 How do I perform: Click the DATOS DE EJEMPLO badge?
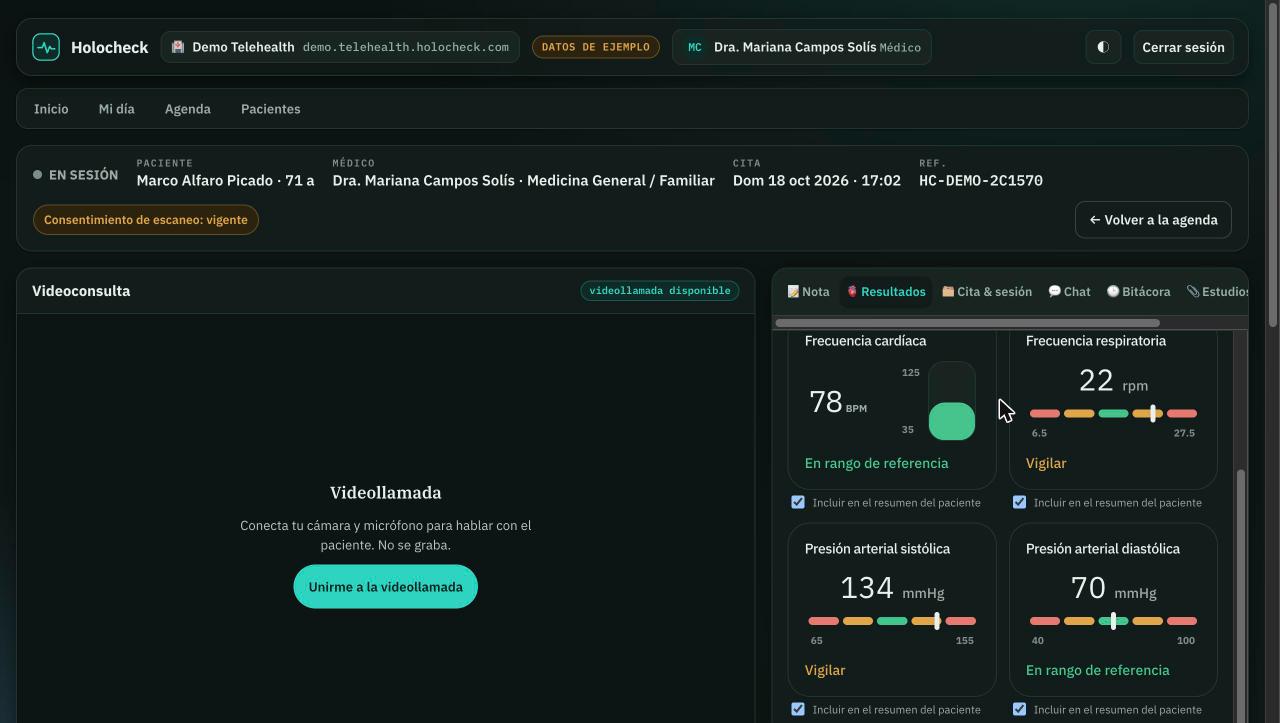(596, 47)
